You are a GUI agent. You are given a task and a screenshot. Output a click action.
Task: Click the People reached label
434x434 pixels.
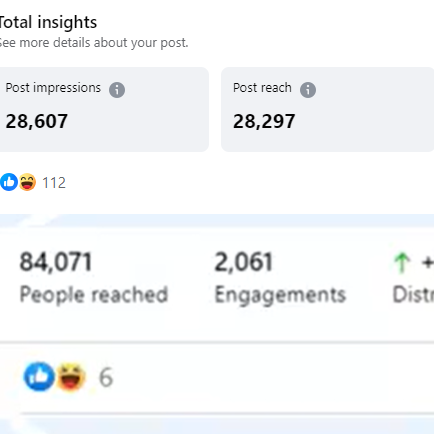[x=94, y=295]
